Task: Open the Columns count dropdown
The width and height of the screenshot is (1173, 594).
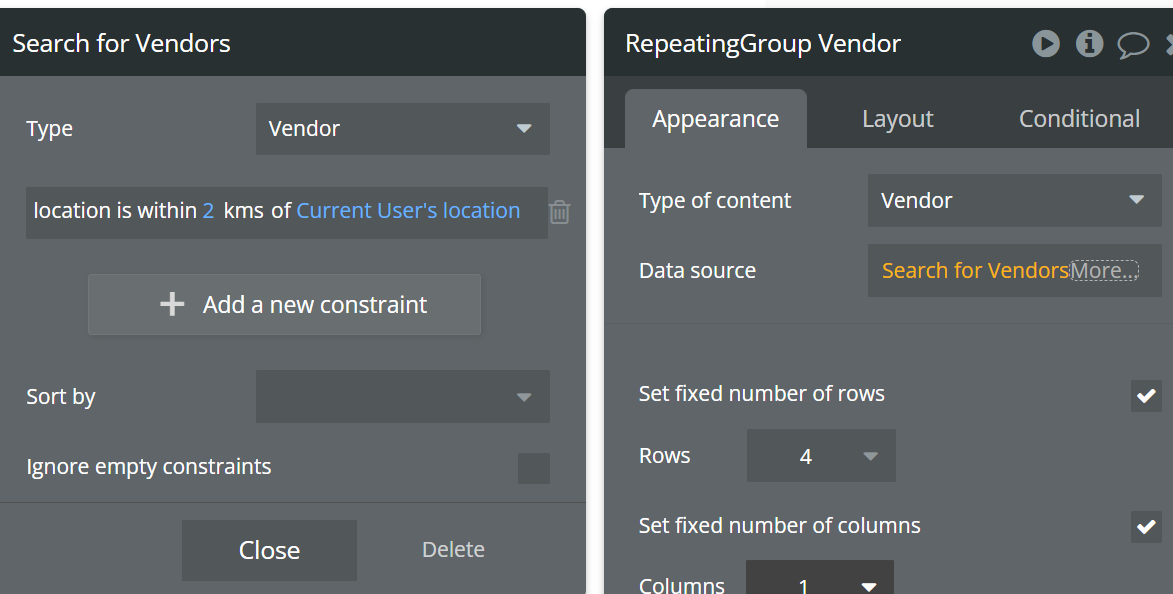Action: click(820, 583)
